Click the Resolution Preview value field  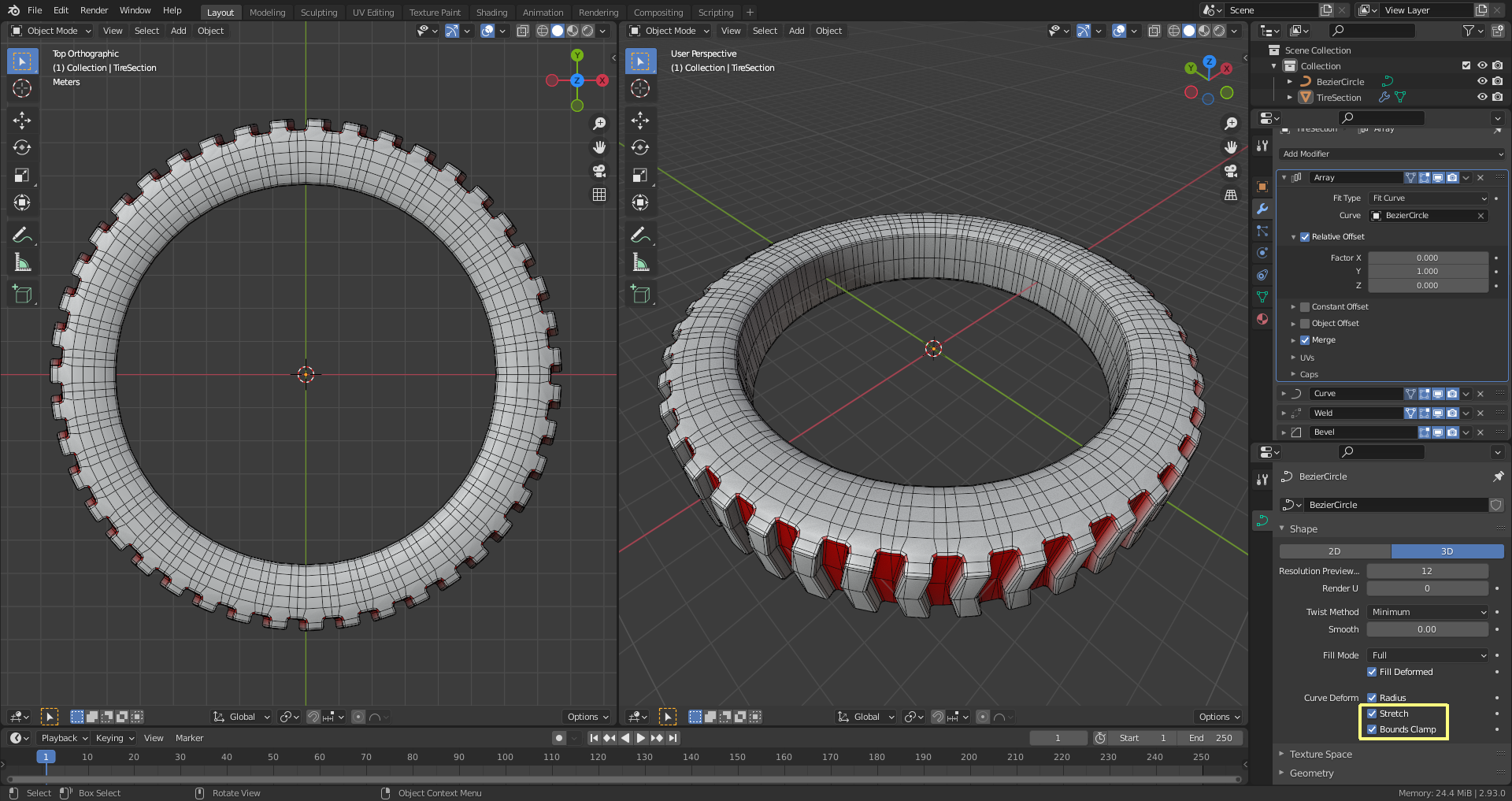(1427, 571)
